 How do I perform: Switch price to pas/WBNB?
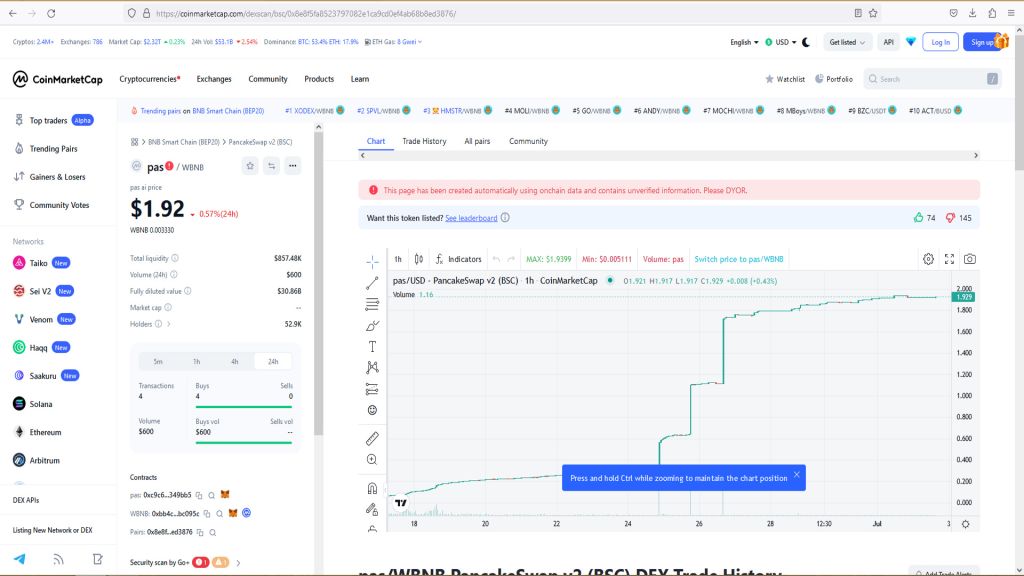coord(739,259)
